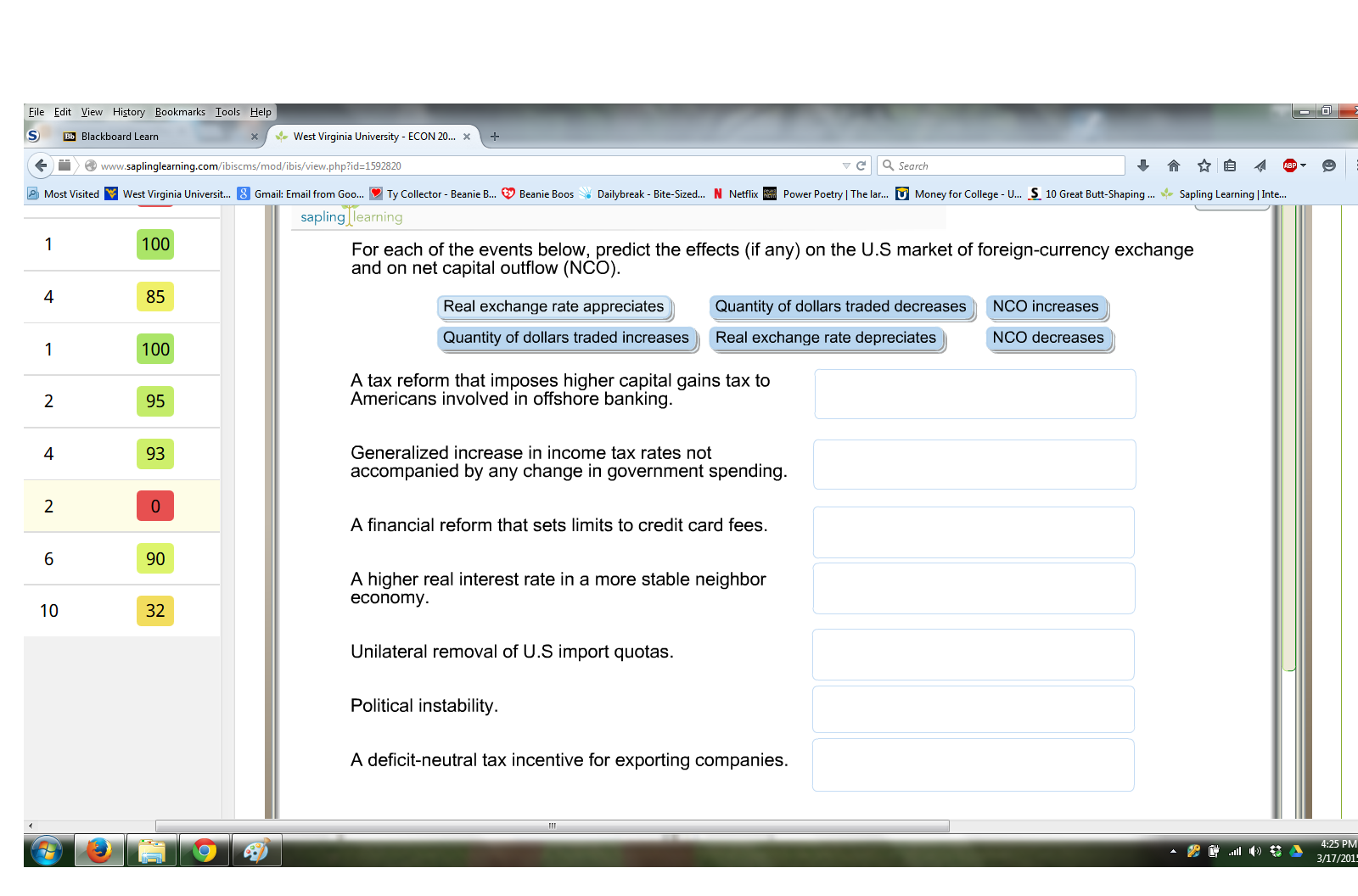Select the West Virginia University ECON tab
Screen dimensions: 1358x896
(x=373, y=137)
